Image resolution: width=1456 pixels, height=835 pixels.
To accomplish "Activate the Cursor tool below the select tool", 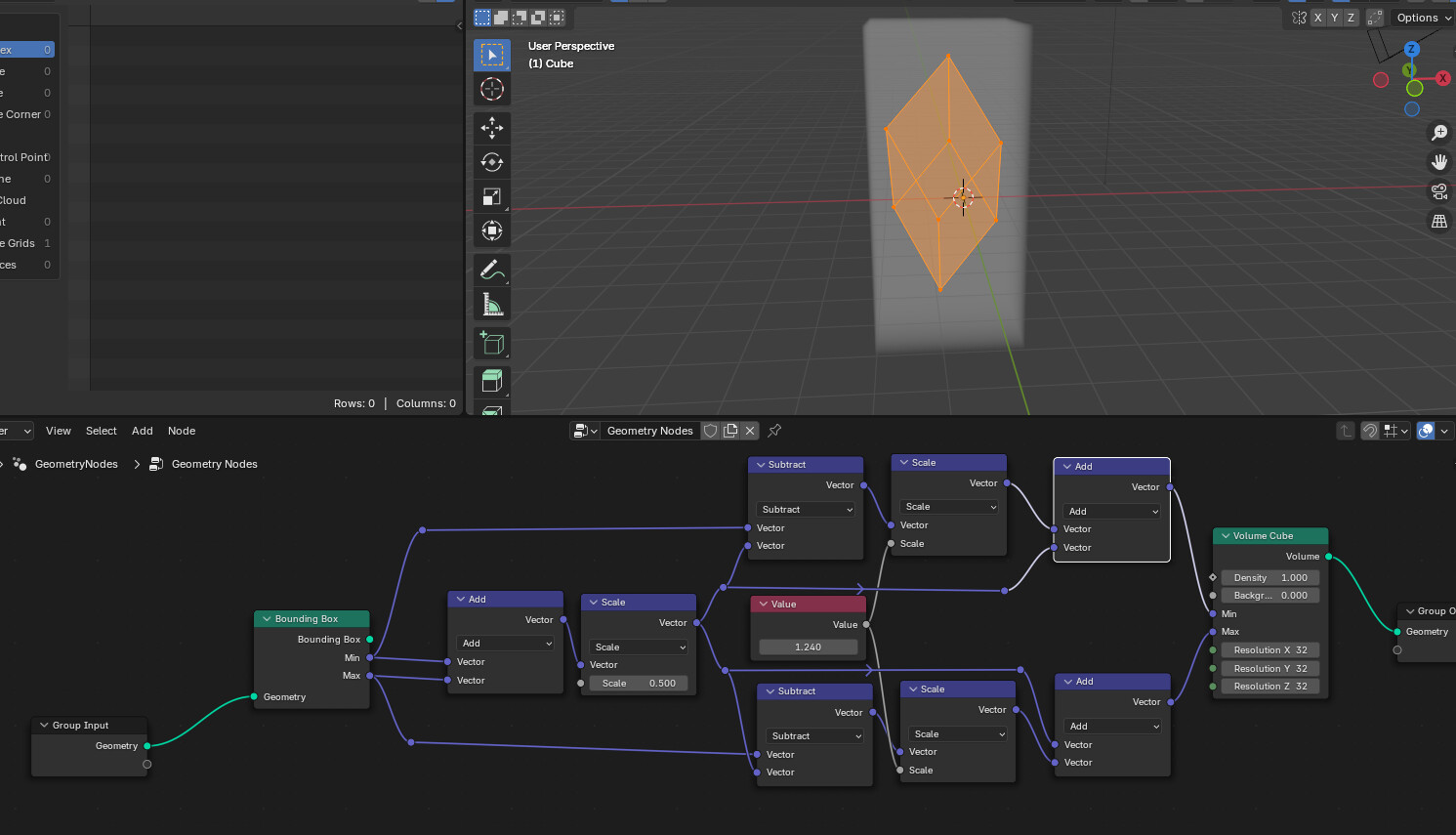I will (x=492, y=89).
